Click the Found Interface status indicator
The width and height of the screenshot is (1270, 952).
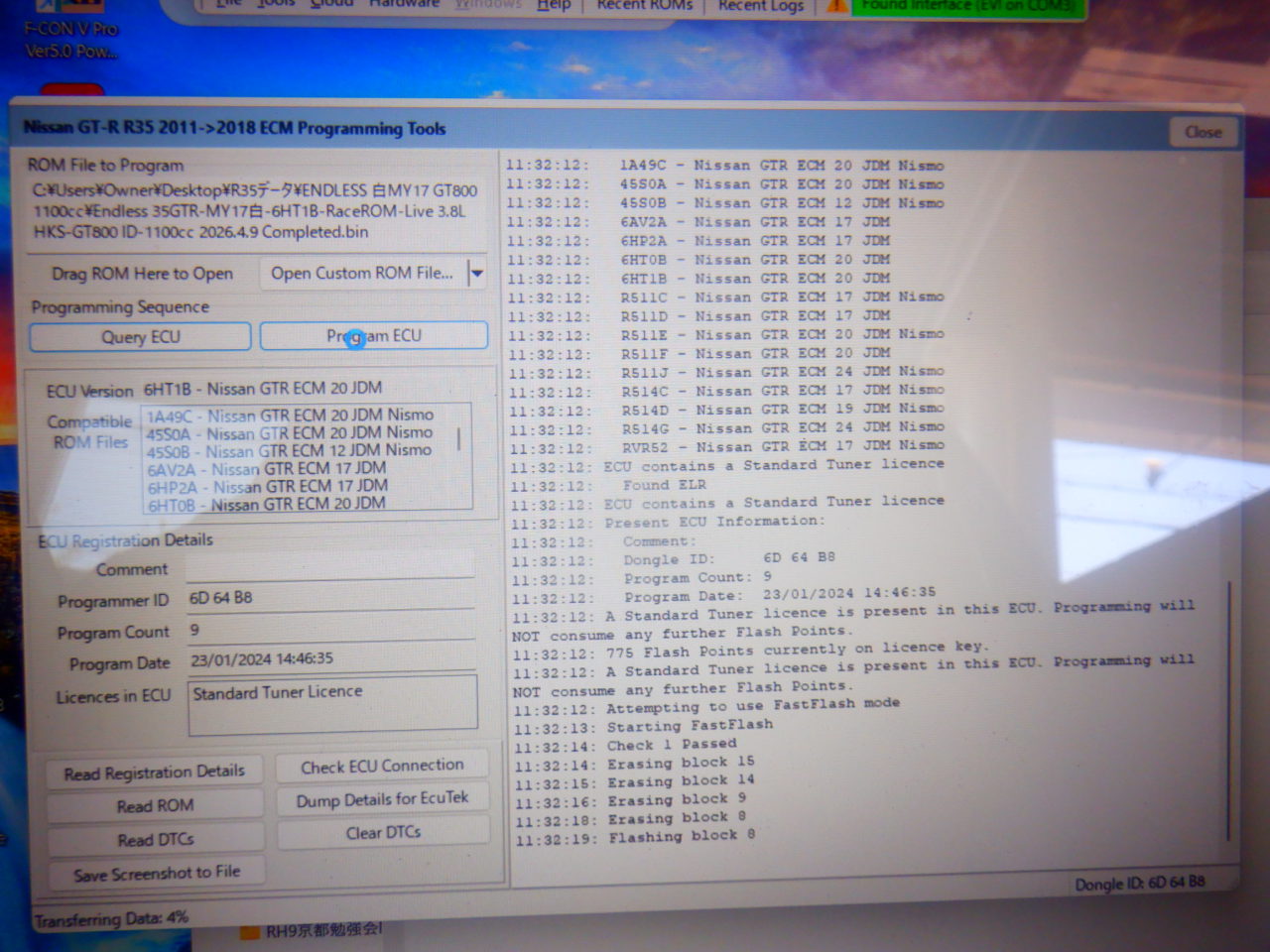(x=966, y=6)
